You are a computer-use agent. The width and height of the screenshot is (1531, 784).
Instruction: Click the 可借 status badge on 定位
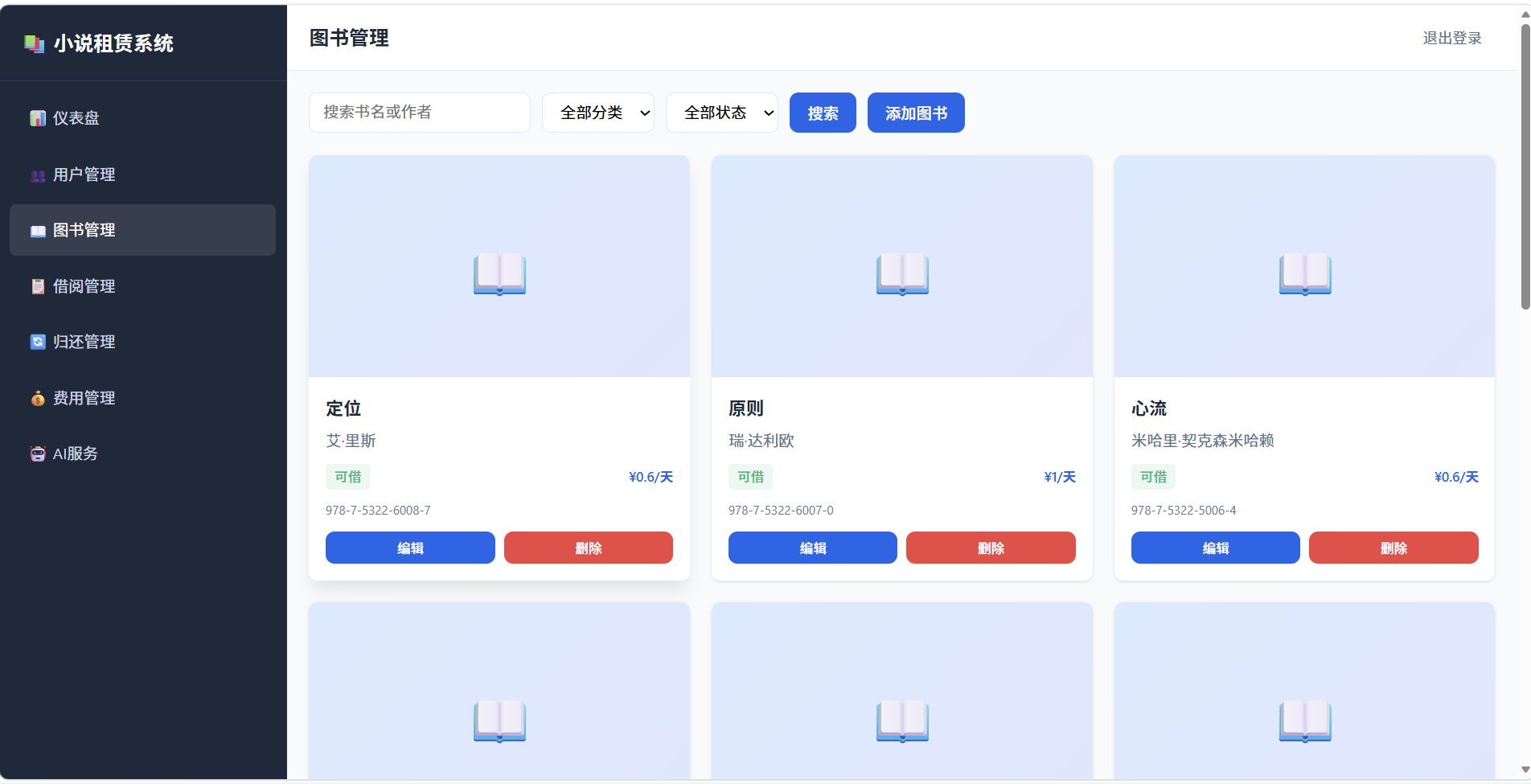point(348,477)
